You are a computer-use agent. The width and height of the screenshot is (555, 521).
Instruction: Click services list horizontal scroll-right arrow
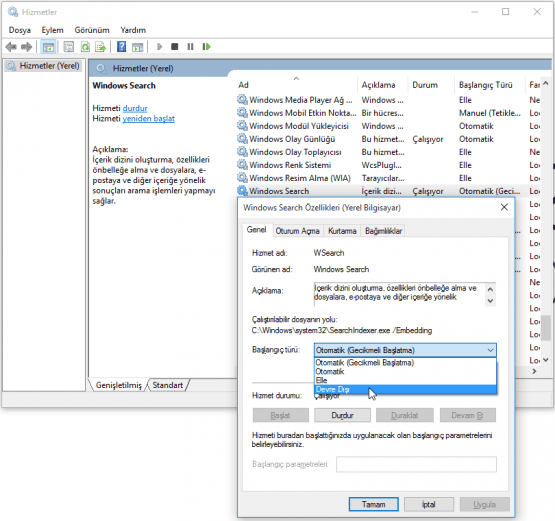pos(534,371)
